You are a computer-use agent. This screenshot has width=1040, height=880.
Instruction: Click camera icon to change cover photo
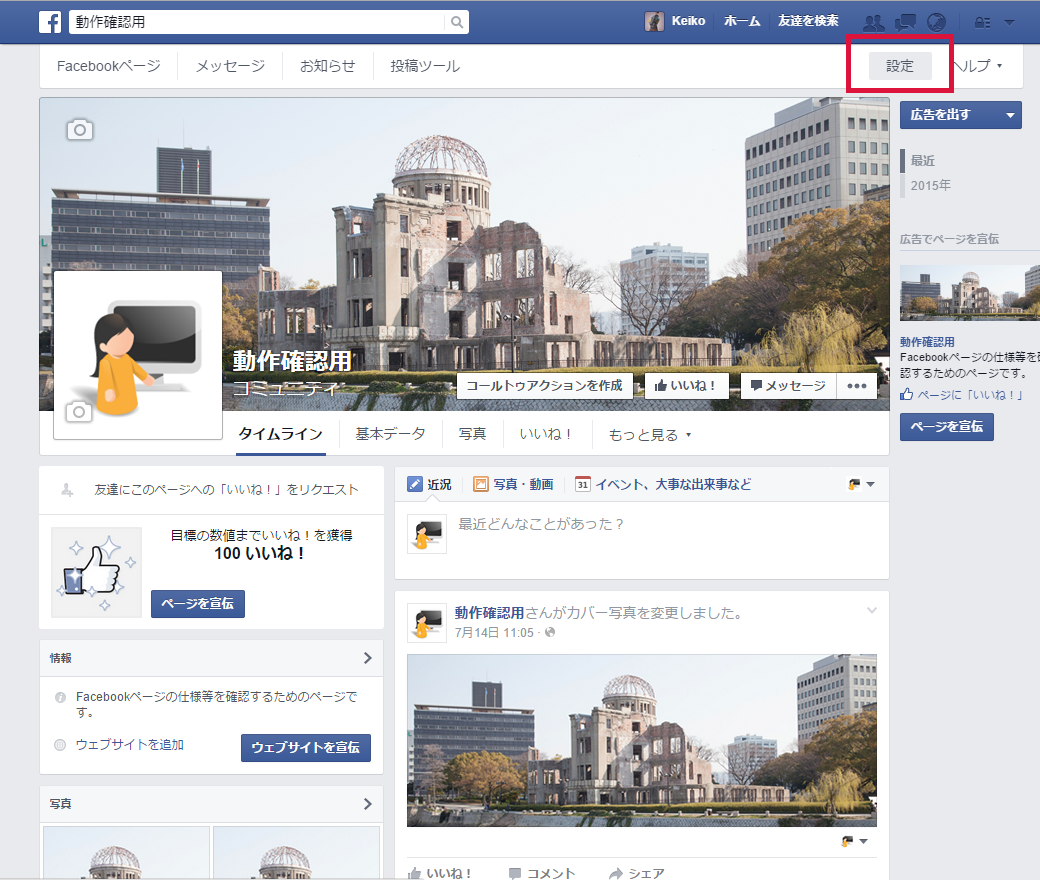(x=80, y=129)
